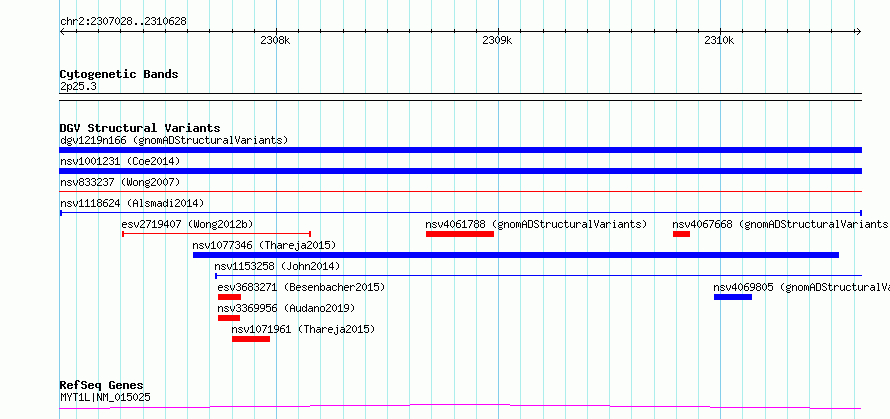Select the blue bar under nsv4069805

733,297
